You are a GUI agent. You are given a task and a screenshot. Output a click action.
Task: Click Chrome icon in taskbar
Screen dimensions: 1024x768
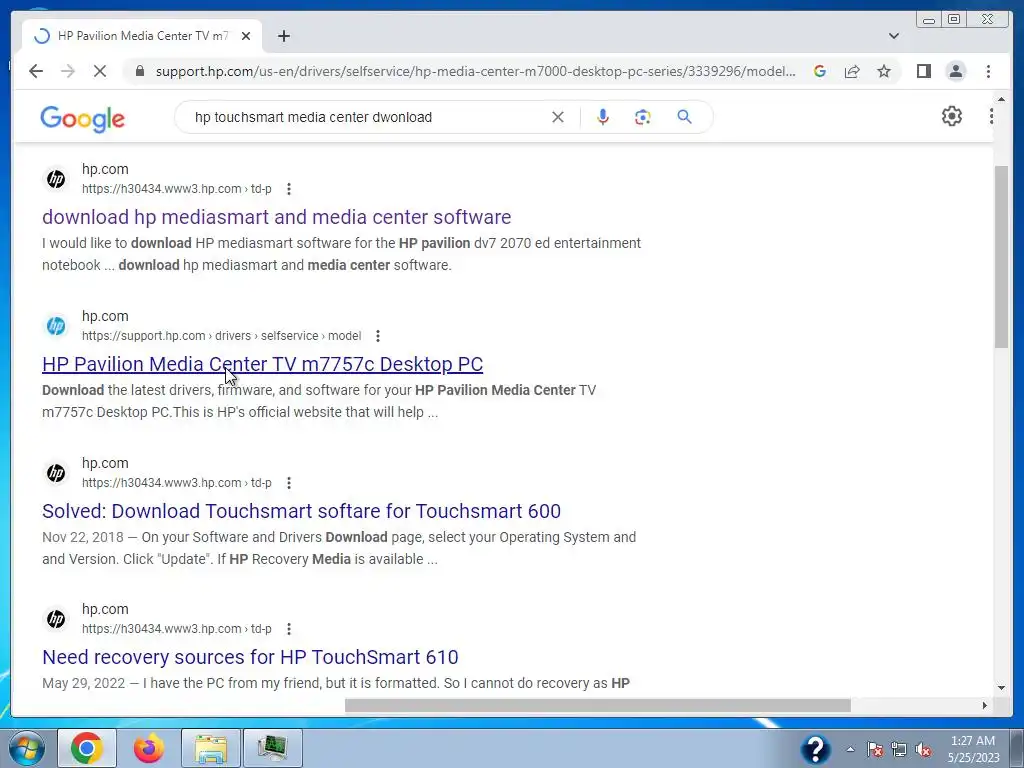(x=87, y=748)
